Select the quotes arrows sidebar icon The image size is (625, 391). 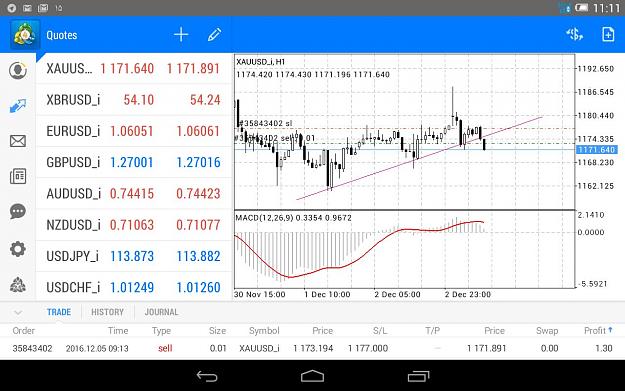click(18, 106)
